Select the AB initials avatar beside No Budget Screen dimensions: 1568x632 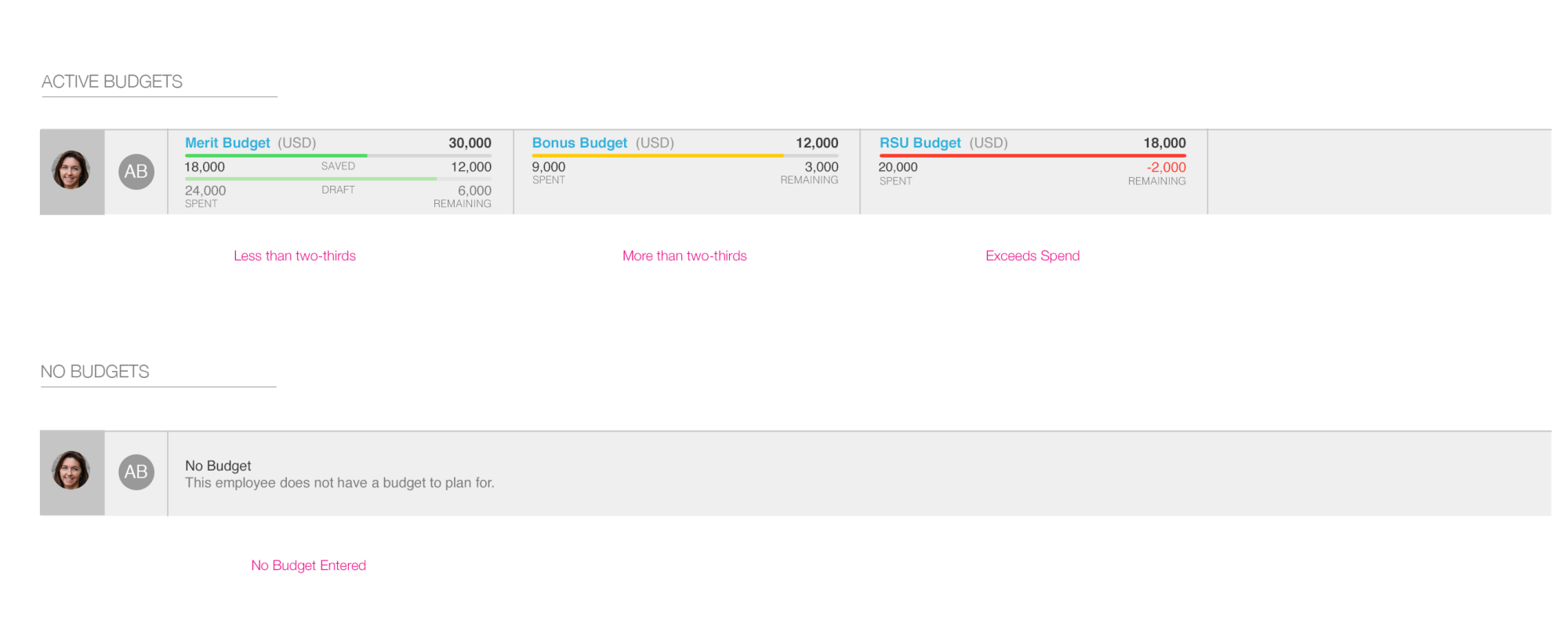[136, 472]
